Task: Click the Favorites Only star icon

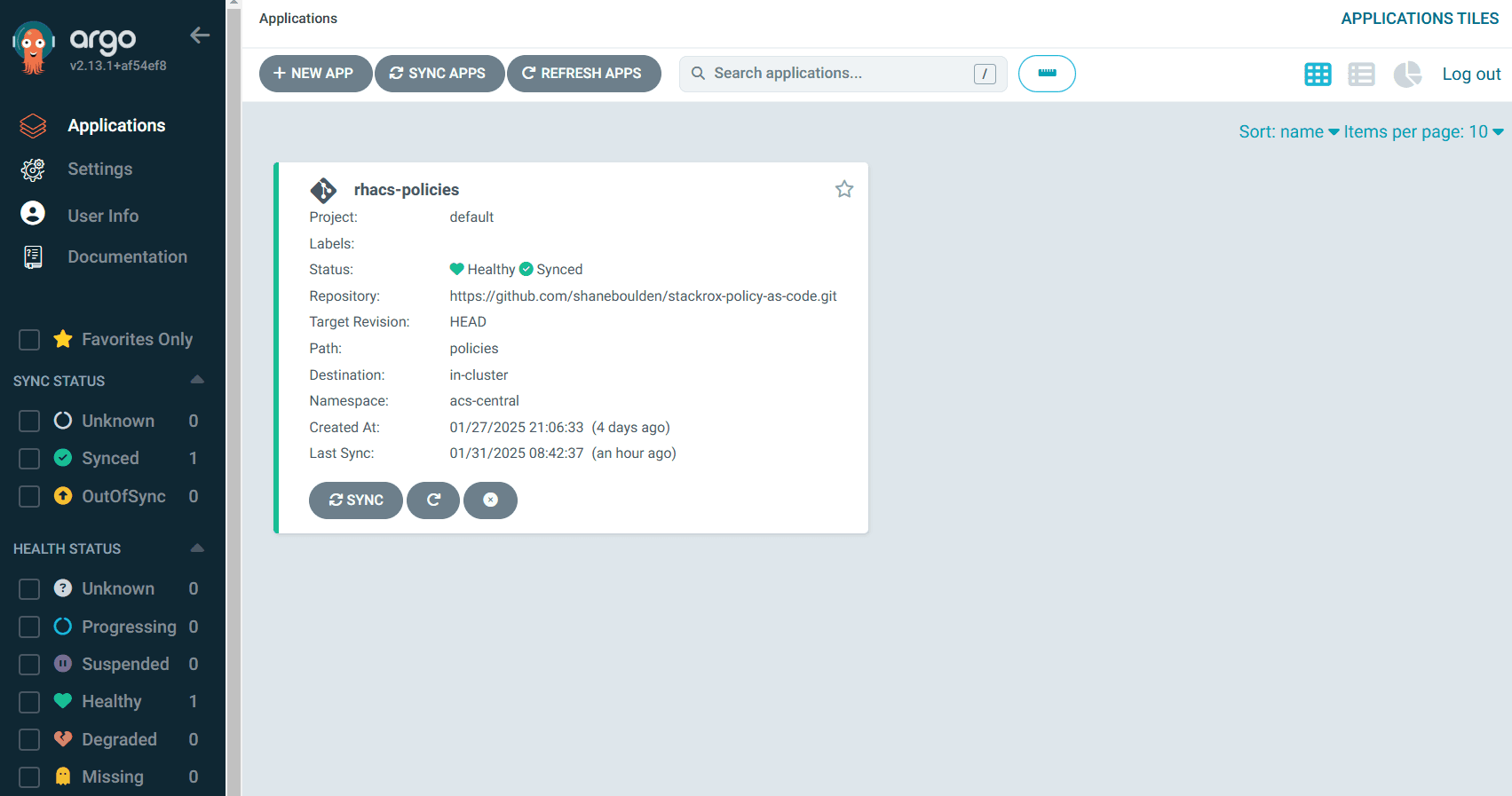Action: point(63,339)
